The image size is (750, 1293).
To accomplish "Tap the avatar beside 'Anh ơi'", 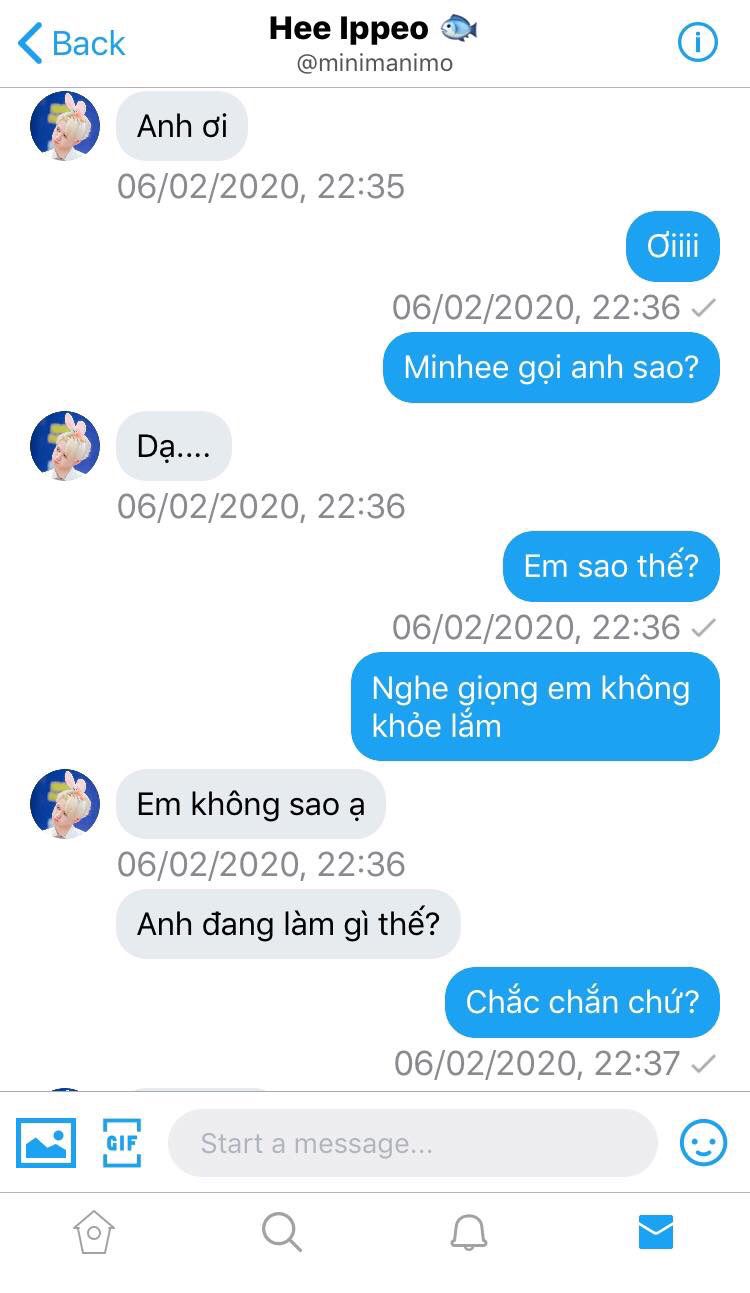I will pos(65,126).
